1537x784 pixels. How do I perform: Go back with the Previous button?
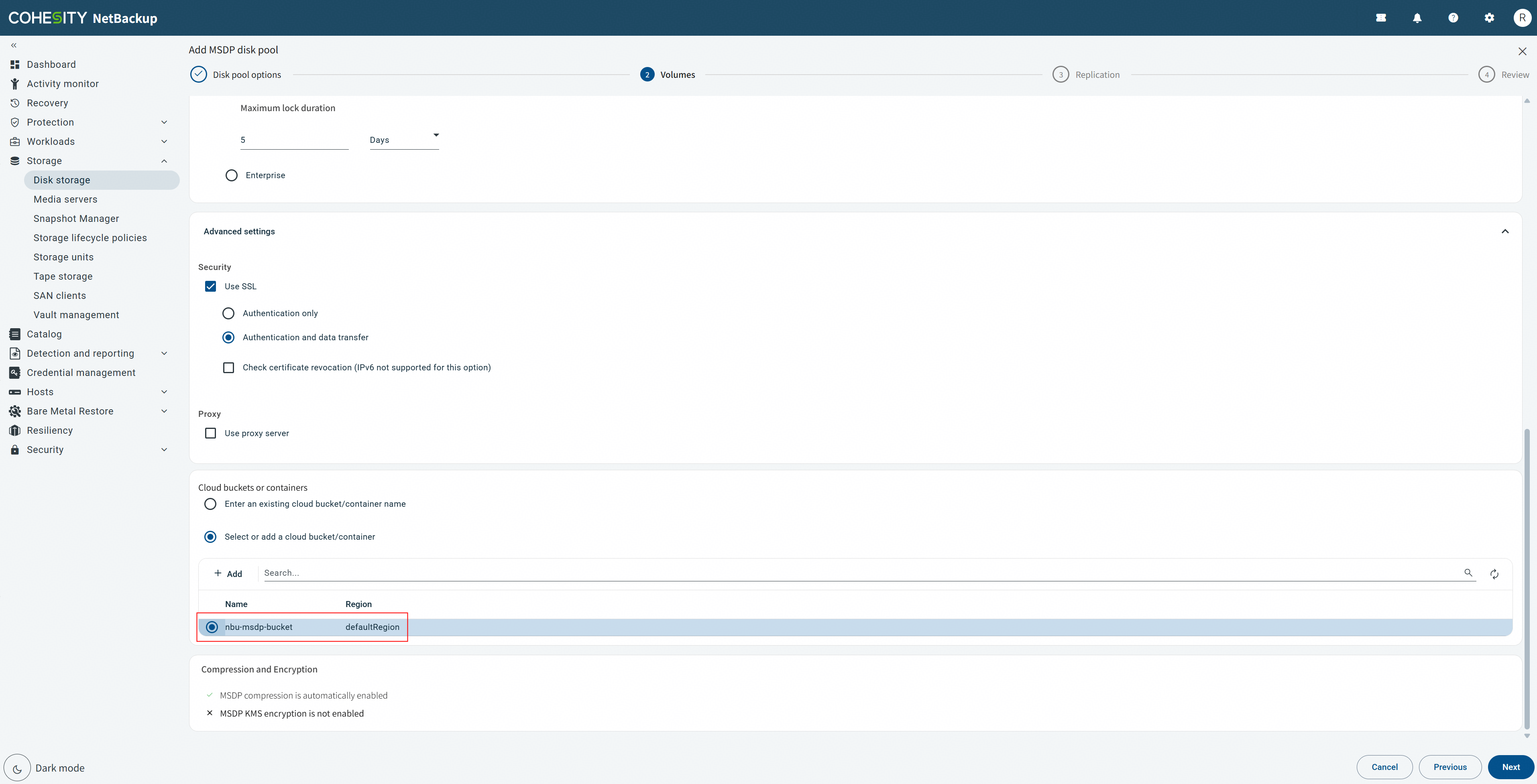point(1450,767)
